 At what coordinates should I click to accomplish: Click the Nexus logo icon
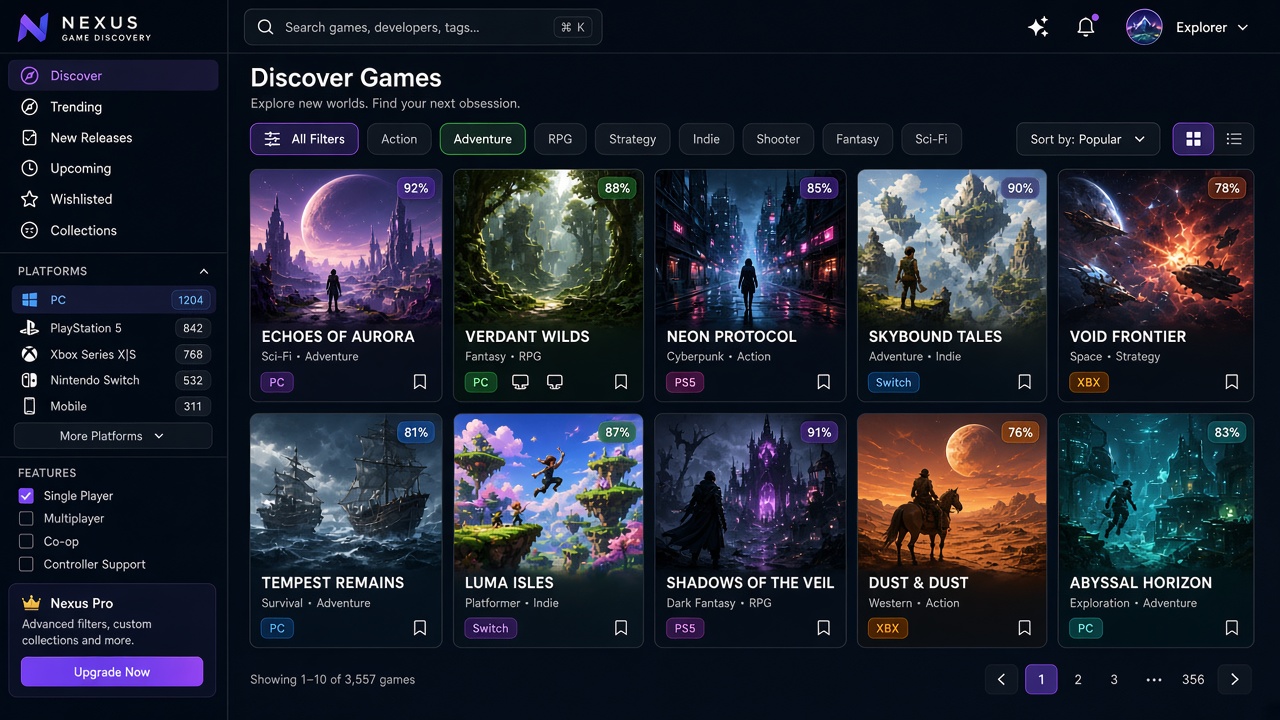click(x=33, y=27)
